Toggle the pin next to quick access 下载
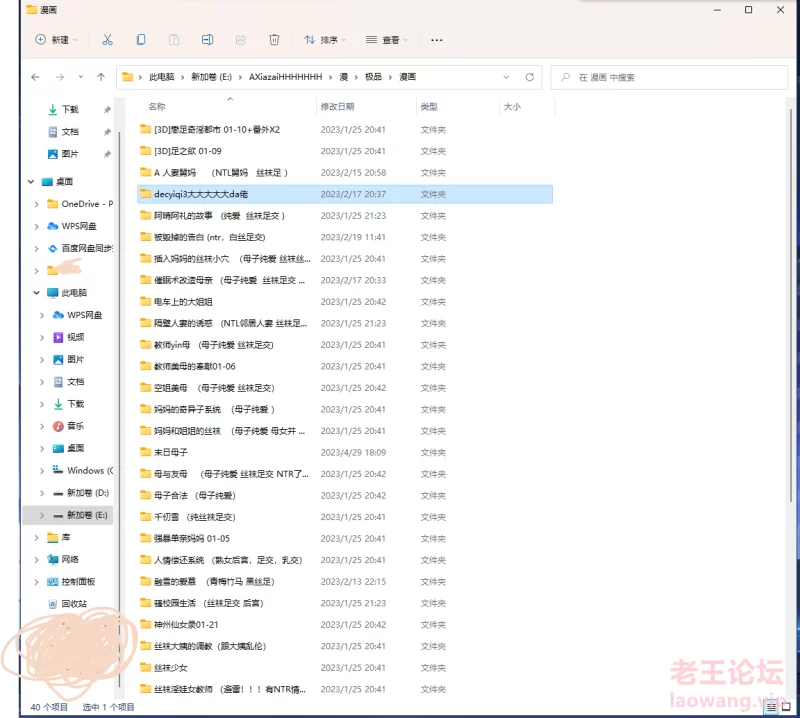800x718 pixels. click(x=107, y=110)
